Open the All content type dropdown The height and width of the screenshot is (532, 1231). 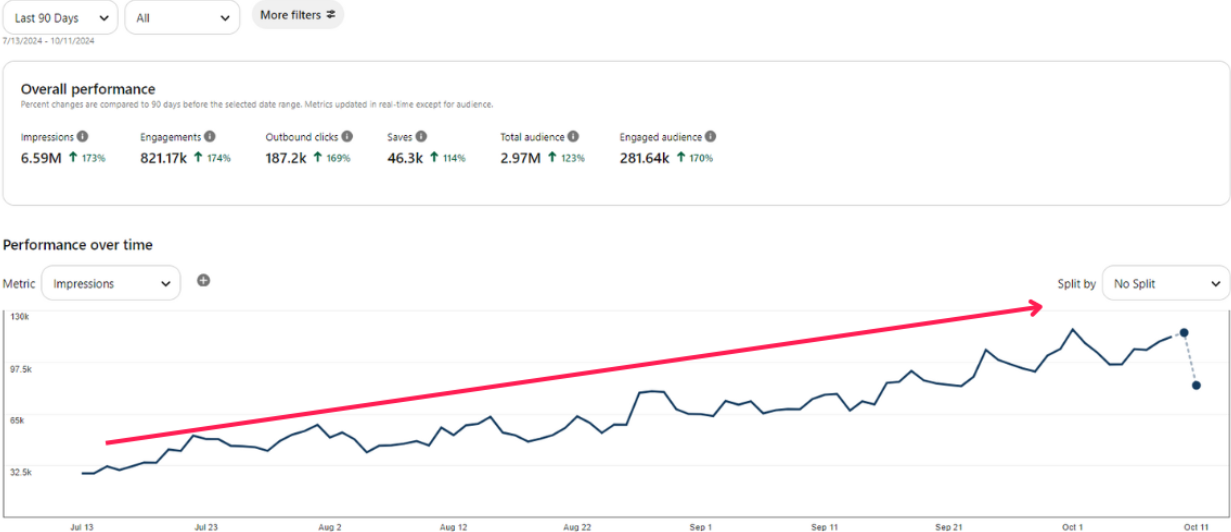(x=182, y=17)
